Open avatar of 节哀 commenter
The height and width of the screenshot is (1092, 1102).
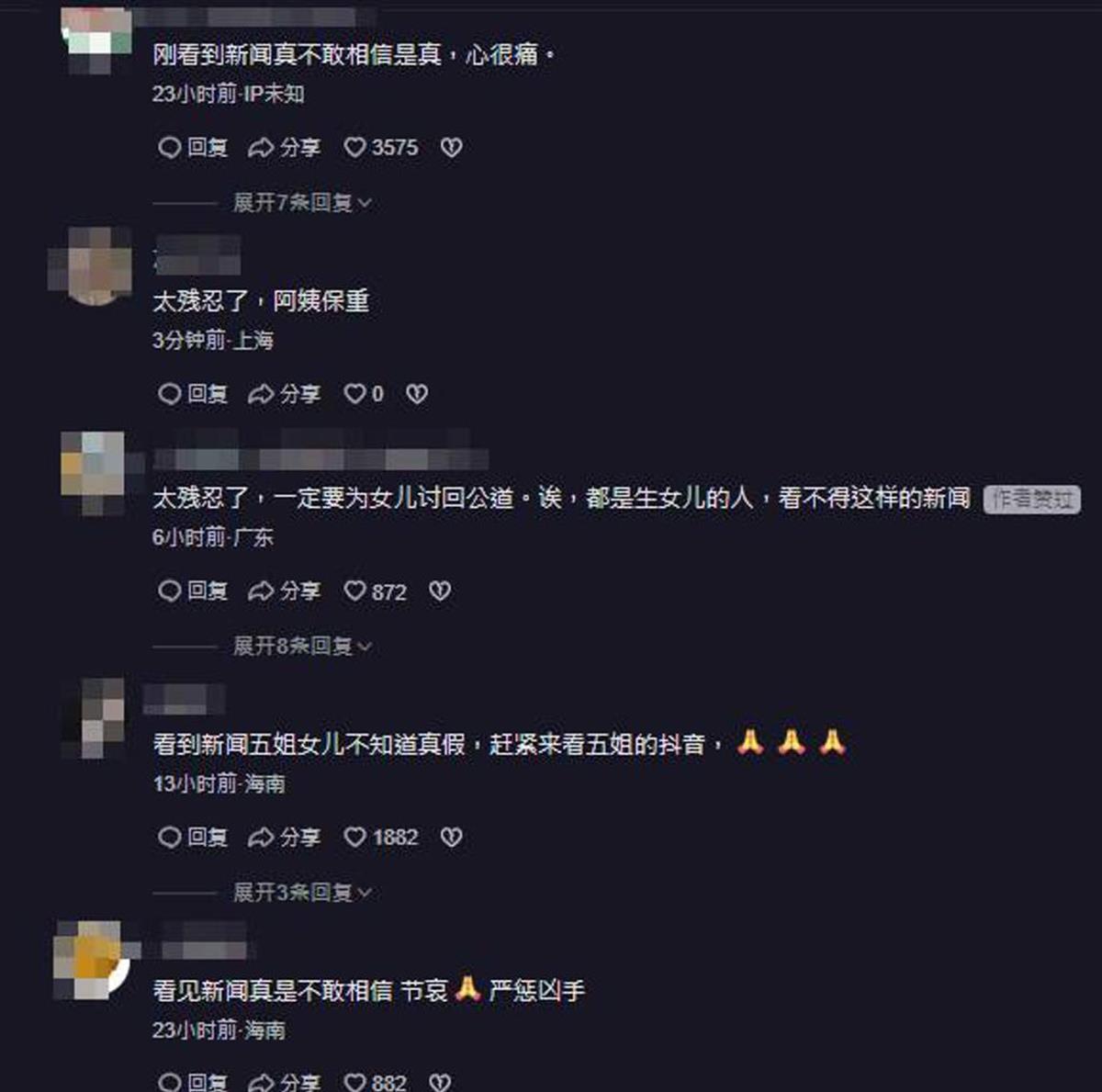(x=92, y=959)
